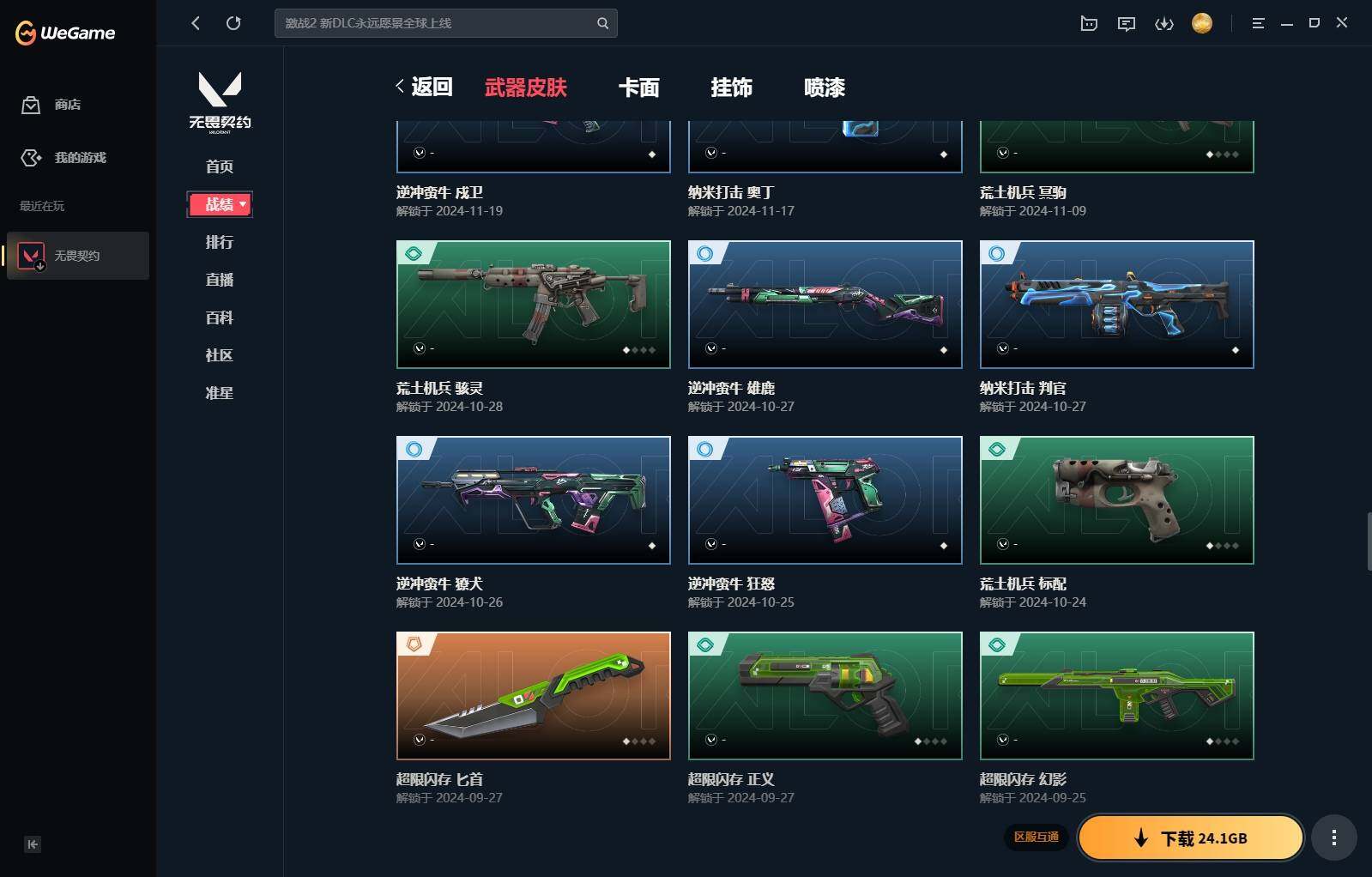This screenshot has width=1372, height=877.
Task: Switch to the 卡面 tab
Action: click(639, 88)
